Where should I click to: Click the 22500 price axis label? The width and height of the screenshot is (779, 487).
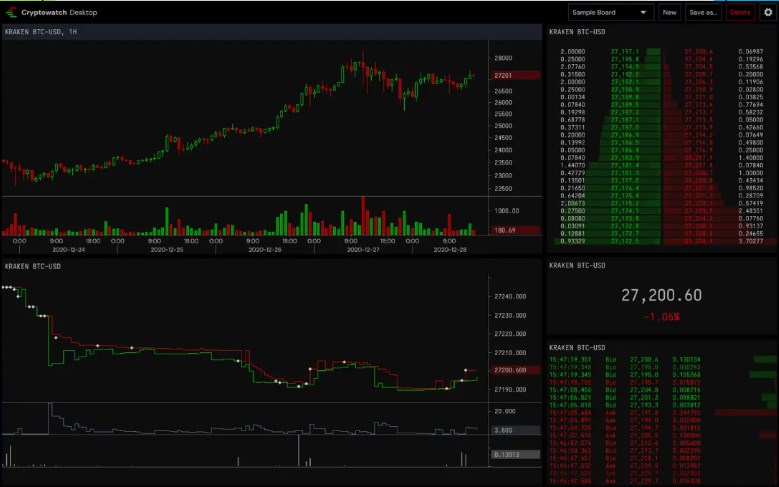pos(503,188)
